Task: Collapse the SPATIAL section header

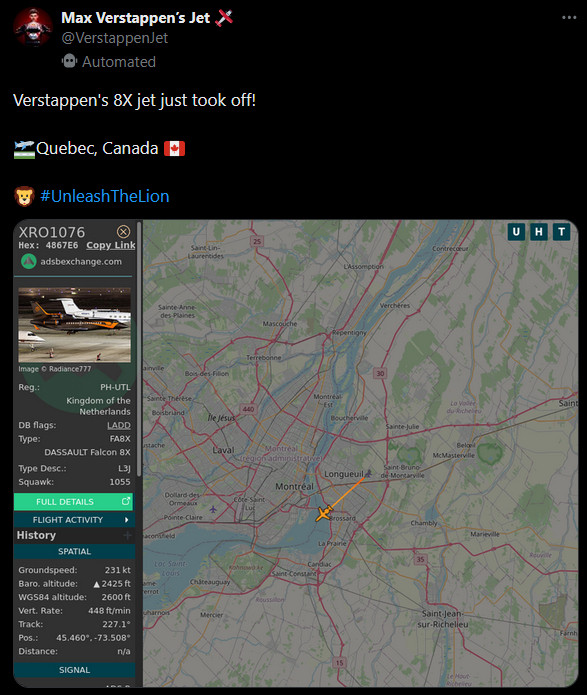Action: pos(74,551)
